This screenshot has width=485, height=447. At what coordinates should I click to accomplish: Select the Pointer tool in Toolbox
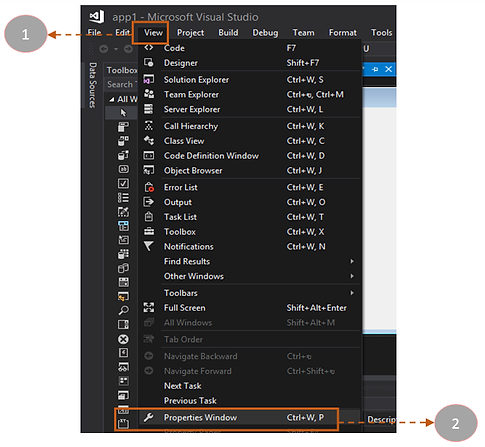123,113
